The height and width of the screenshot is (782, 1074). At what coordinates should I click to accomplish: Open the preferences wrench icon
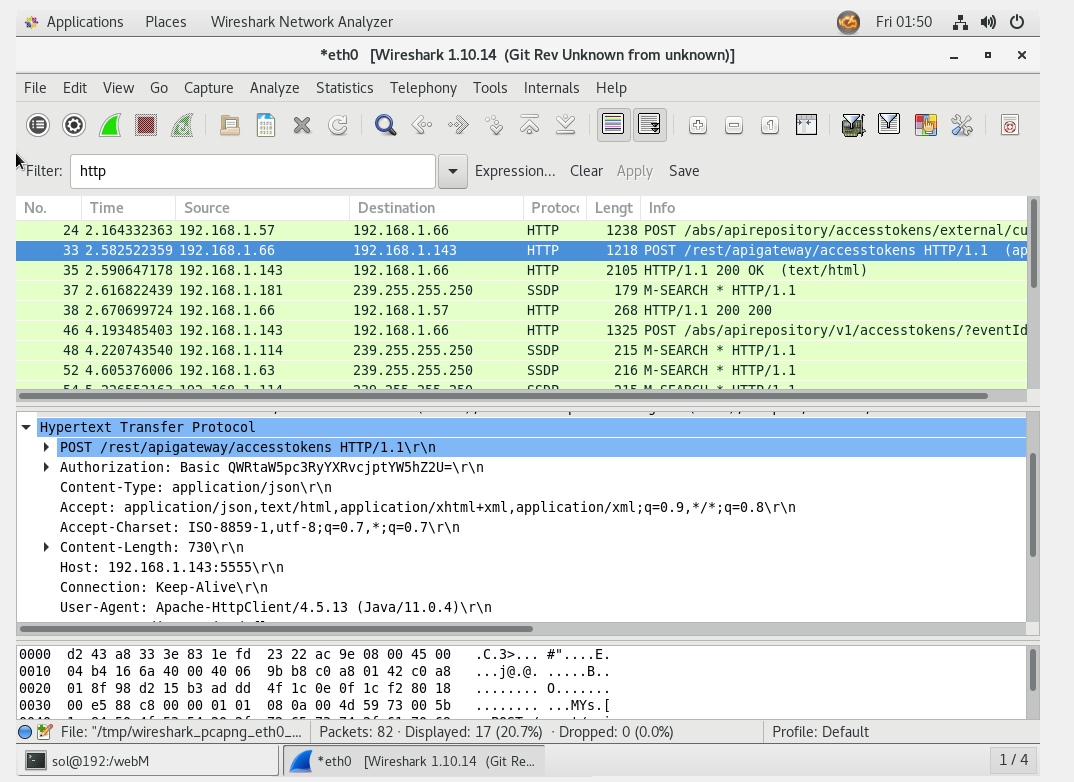pos(961,125)
